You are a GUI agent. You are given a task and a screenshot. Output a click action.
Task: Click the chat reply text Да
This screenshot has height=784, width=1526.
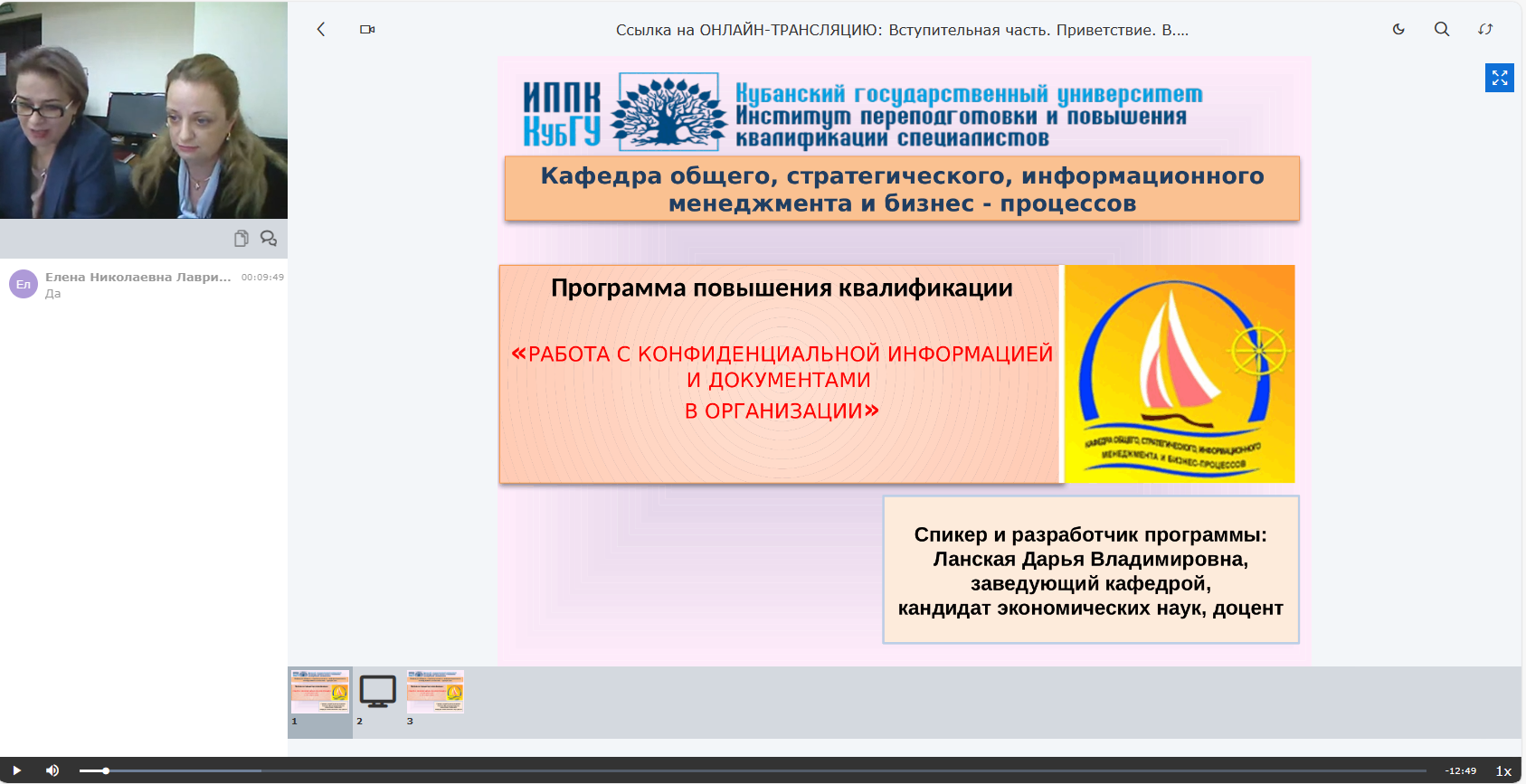coord(53,294)
